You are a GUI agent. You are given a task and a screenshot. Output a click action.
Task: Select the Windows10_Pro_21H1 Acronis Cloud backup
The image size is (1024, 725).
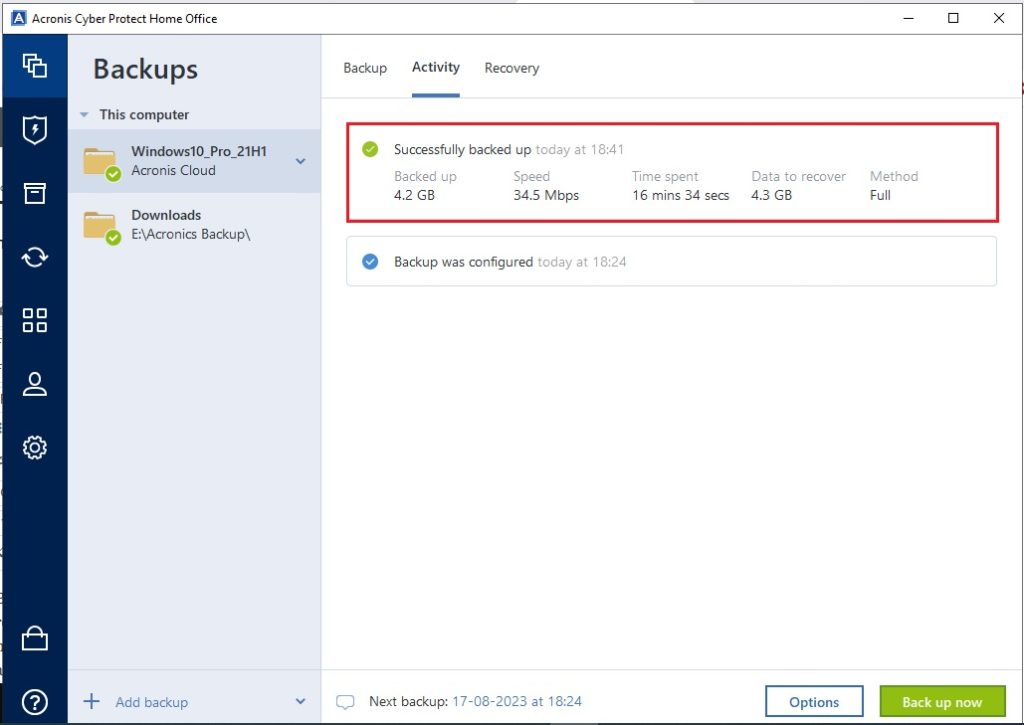click(x=194, y=161)
